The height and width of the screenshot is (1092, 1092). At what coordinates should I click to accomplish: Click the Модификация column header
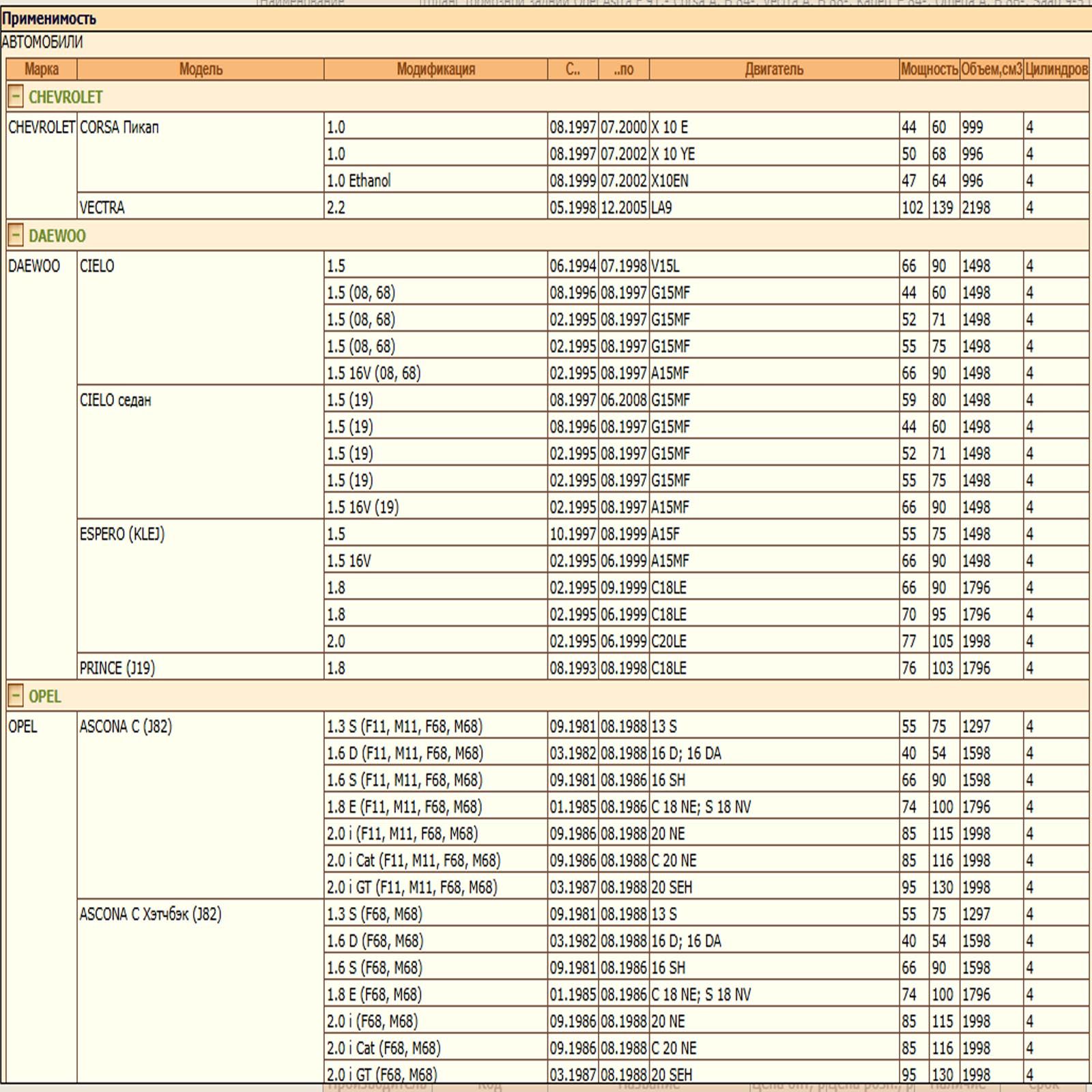[x=435, y=69]
